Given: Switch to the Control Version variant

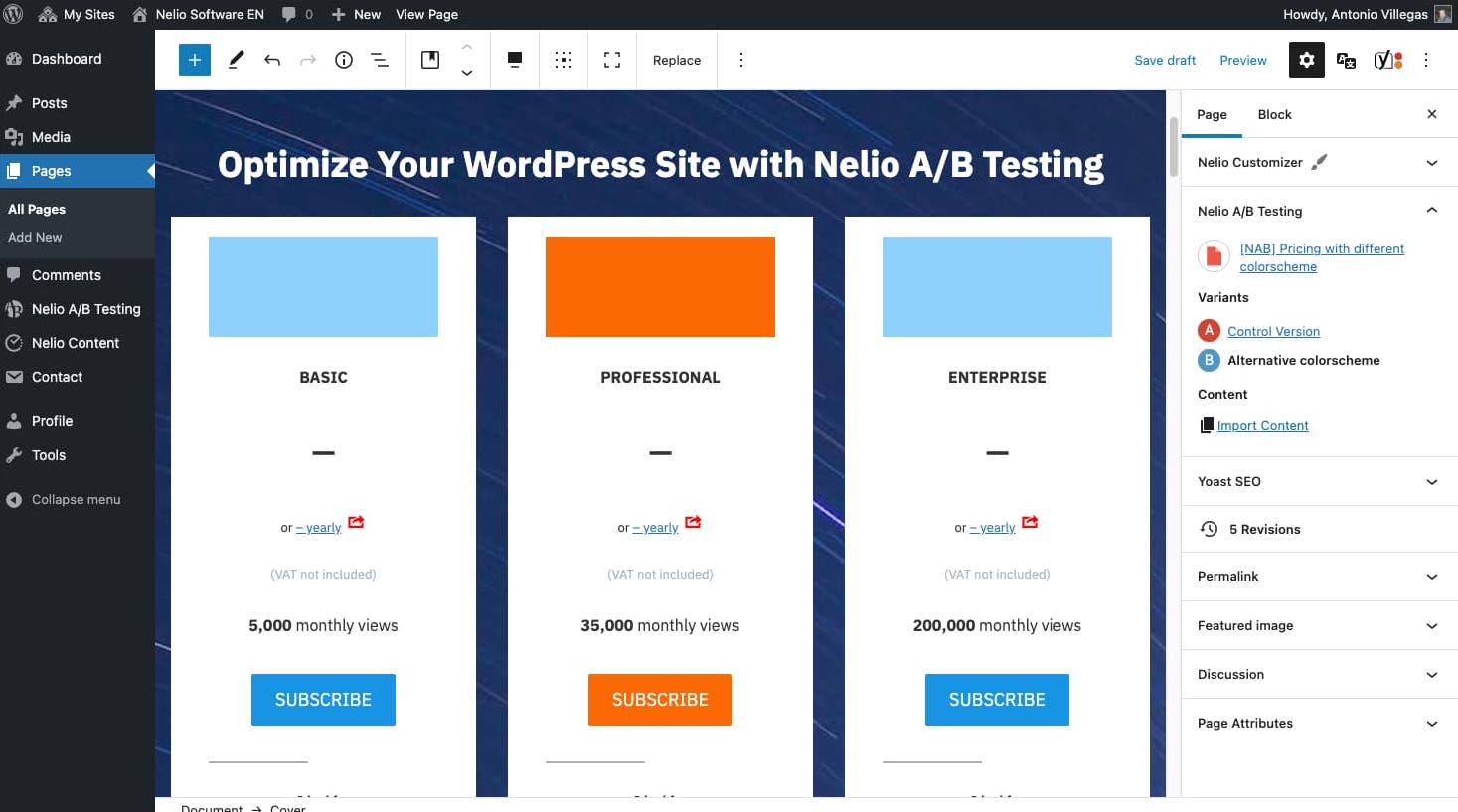Looking at the screenshot, I should tap(1273, 331).
